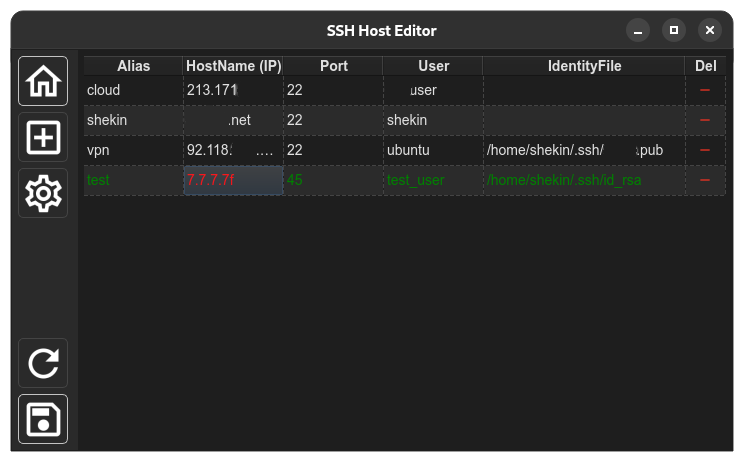The width and height of the screenshot is (744, 462).
Task: Open the Home view in sidebar
Action: (43, 81)
